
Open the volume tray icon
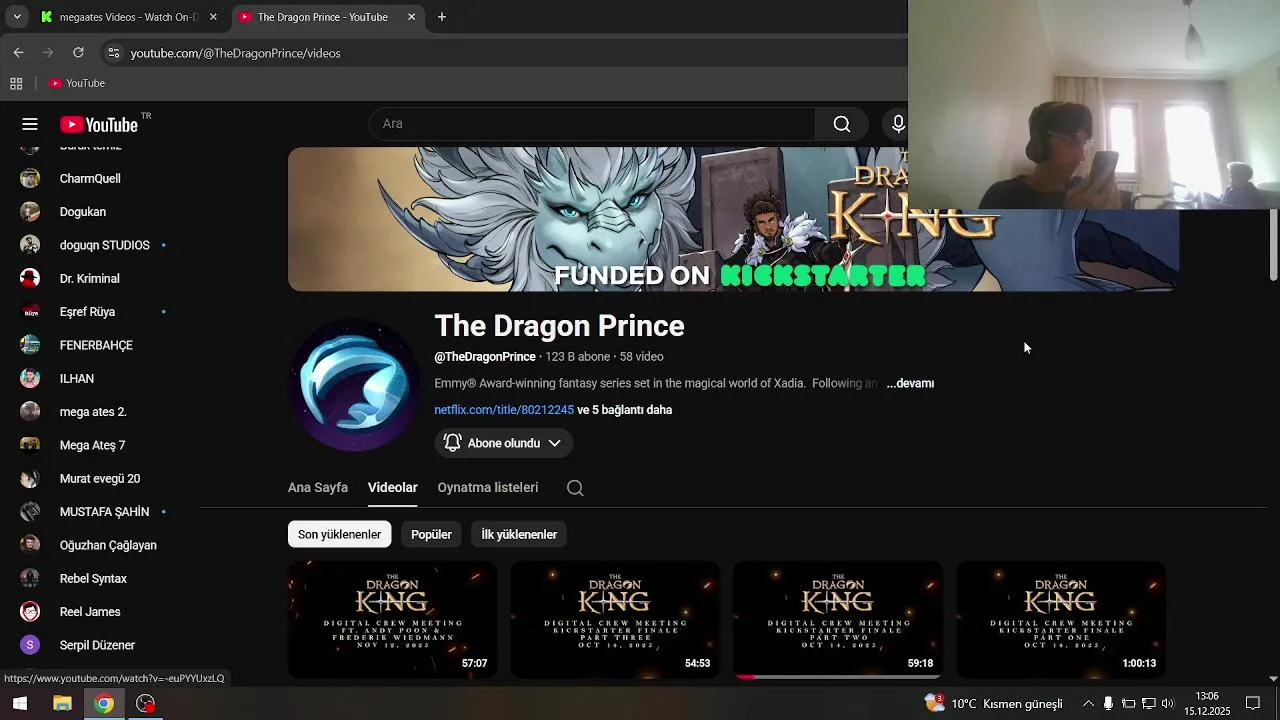1167,704
